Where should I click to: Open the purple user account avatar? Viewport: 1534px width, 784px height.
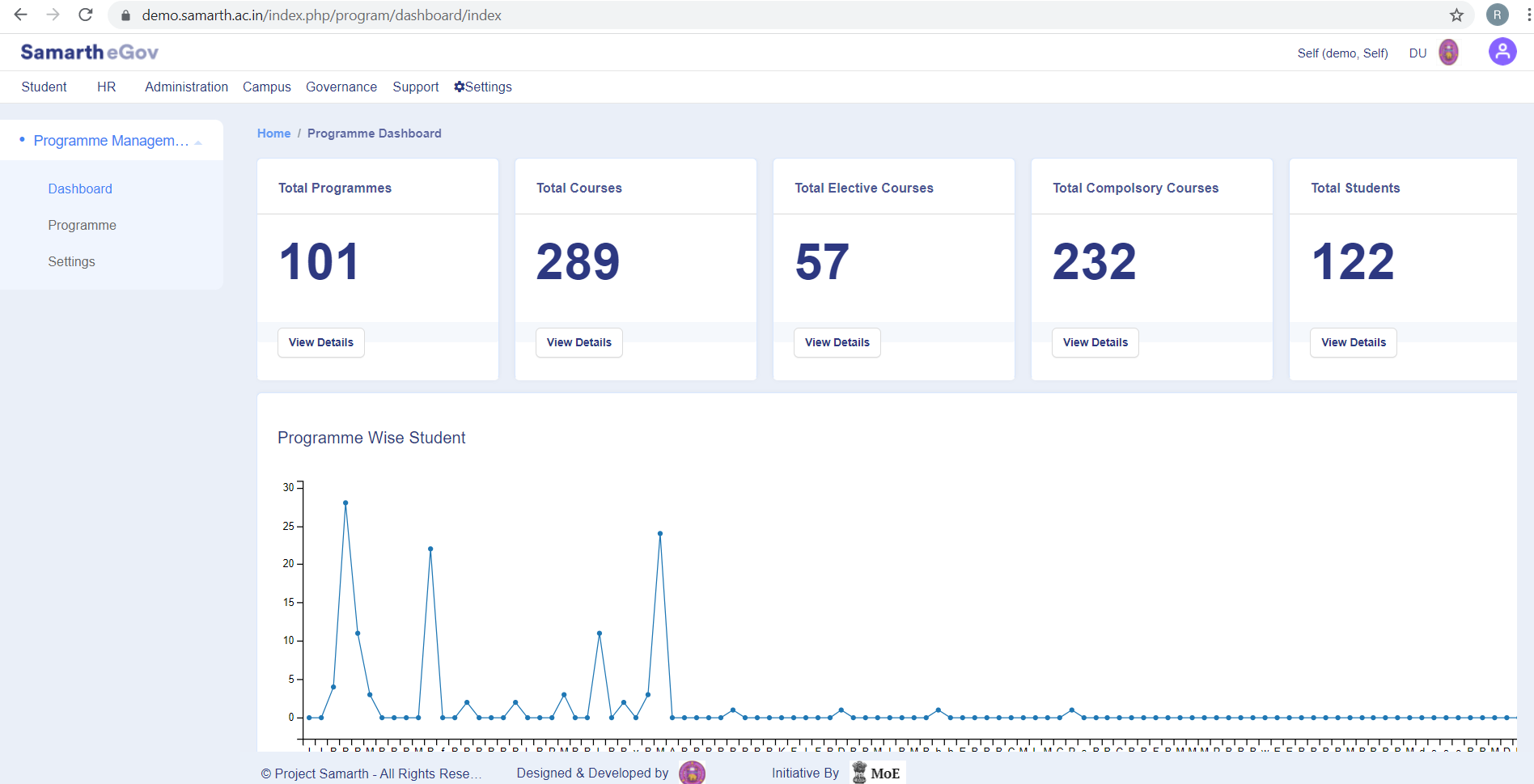(1502, 52)
